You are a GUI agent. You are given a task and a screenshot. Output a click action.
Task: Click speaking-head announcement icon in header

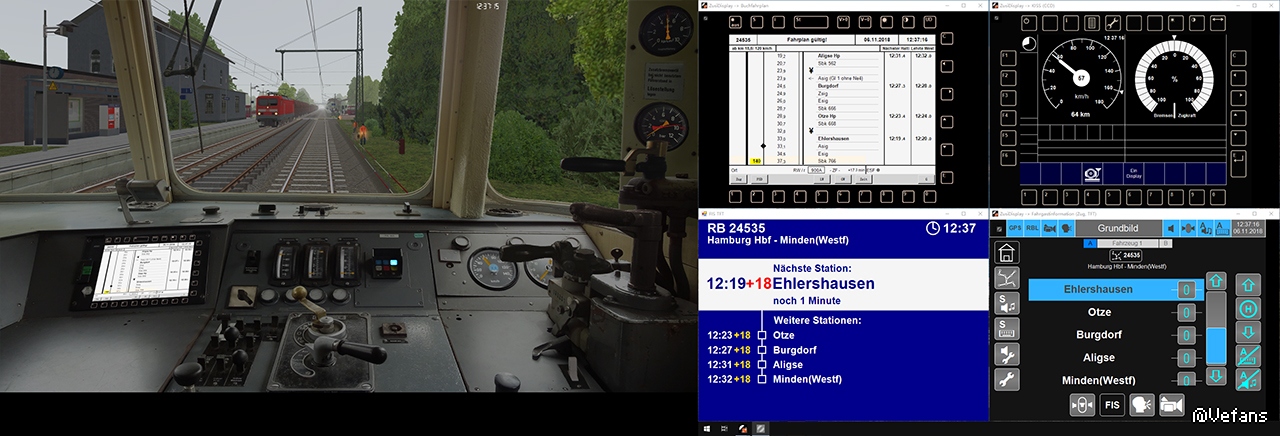1065,228
